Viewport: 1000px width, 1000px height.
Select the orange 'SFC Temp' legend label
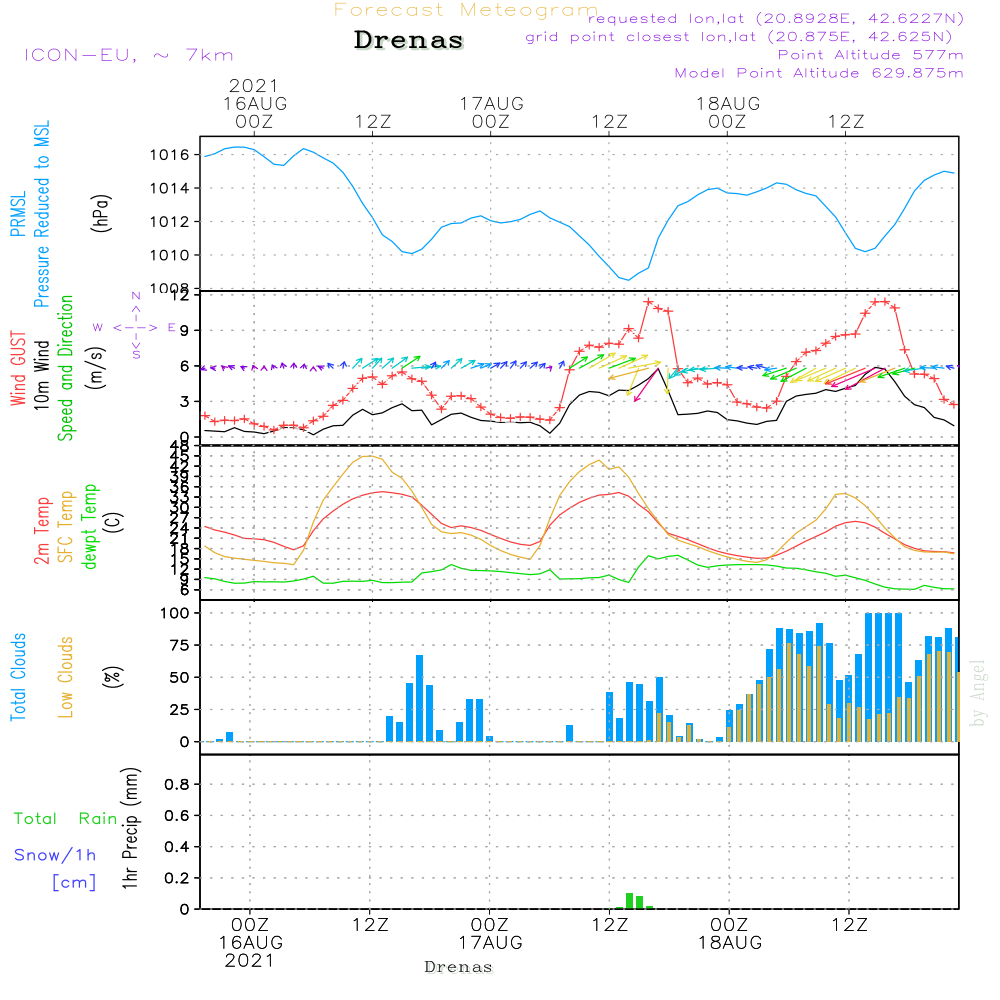[66, 527]
